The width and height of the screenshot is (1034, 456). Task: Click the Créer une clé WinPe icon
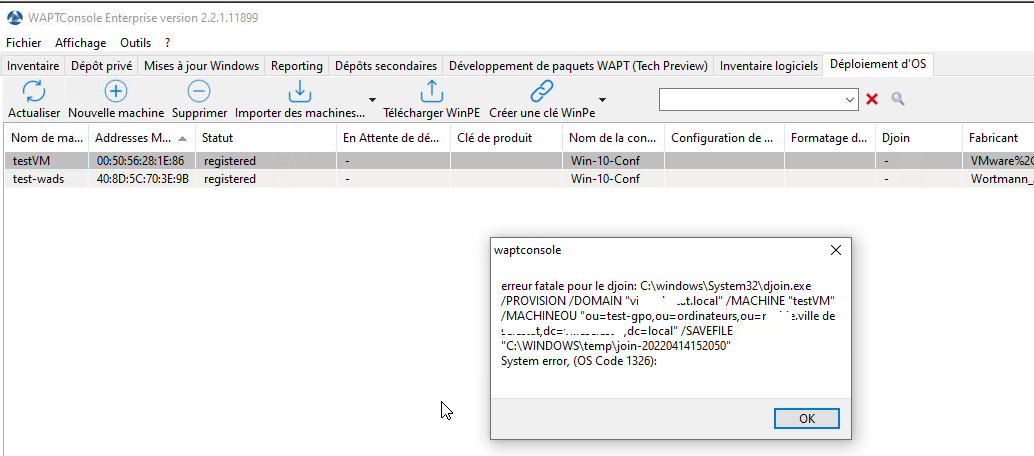tap(541, 92)
